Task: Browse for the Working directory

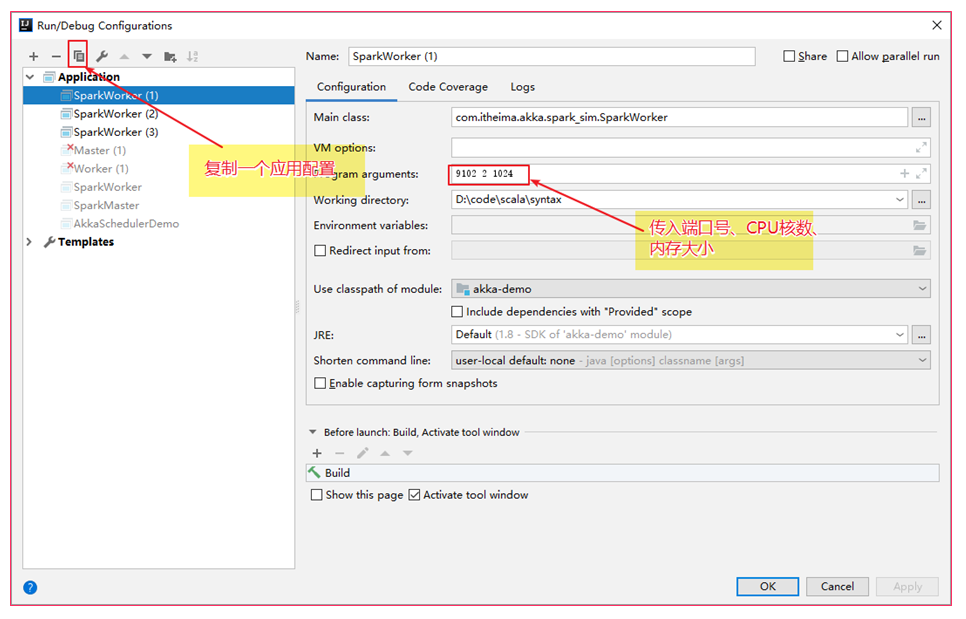Action: point(921,200)
